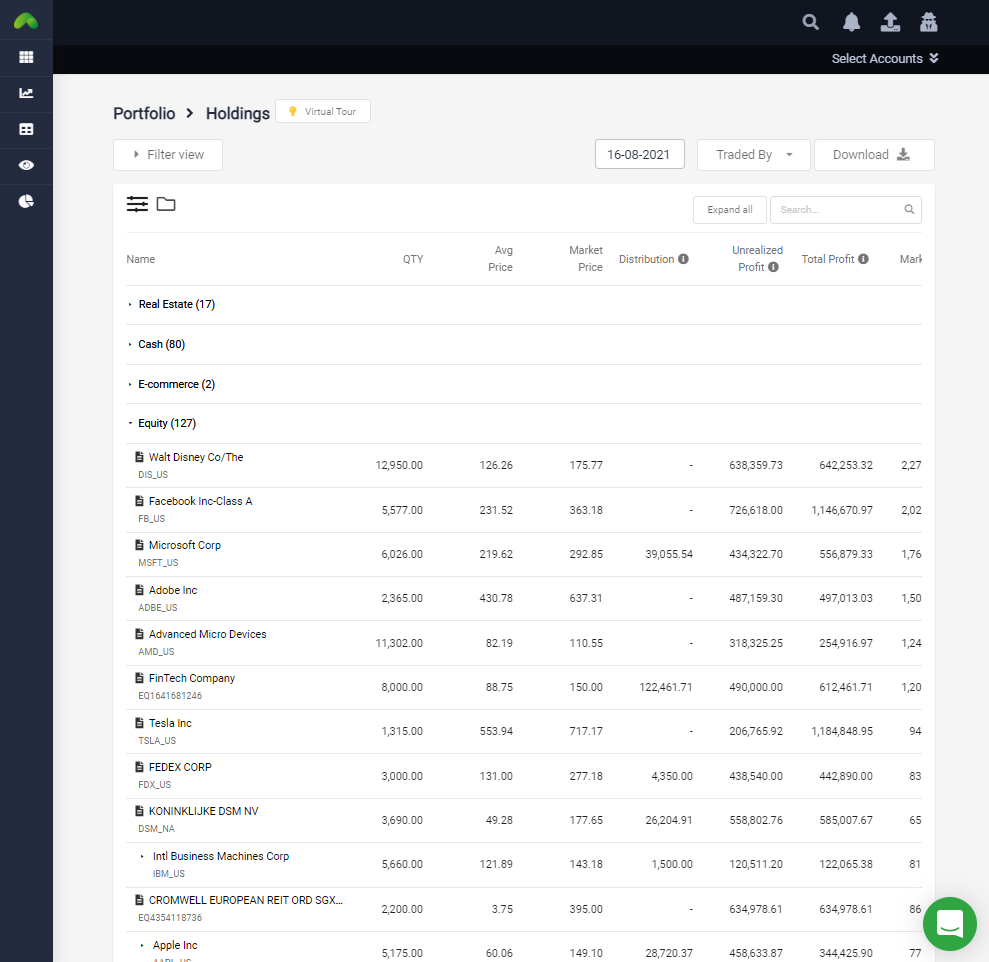
Task: Click the search magnifier icon in top bar
Action: pos(811,22)
